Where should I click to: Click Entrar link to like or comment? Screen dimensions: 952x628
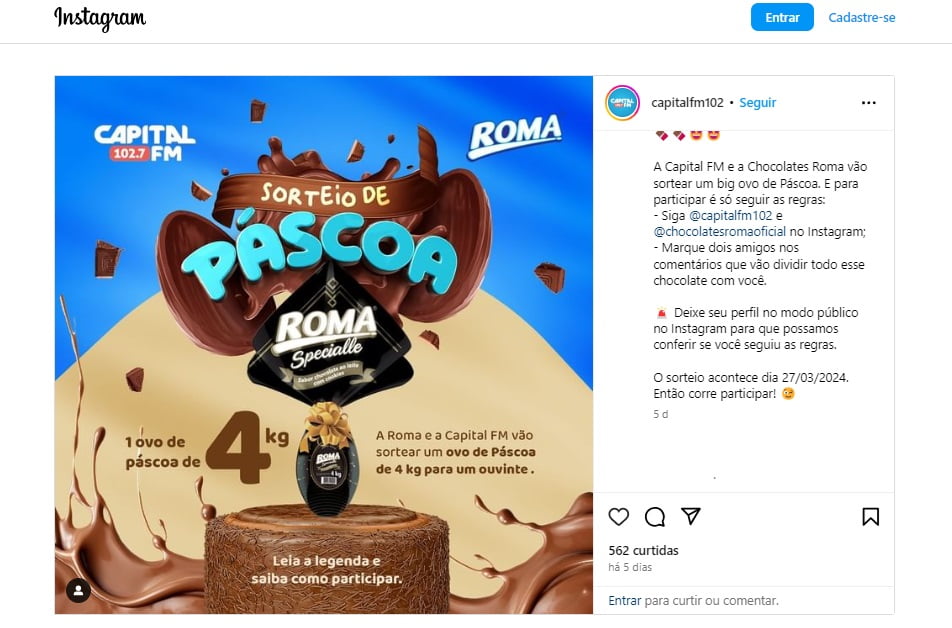[625, 600]
